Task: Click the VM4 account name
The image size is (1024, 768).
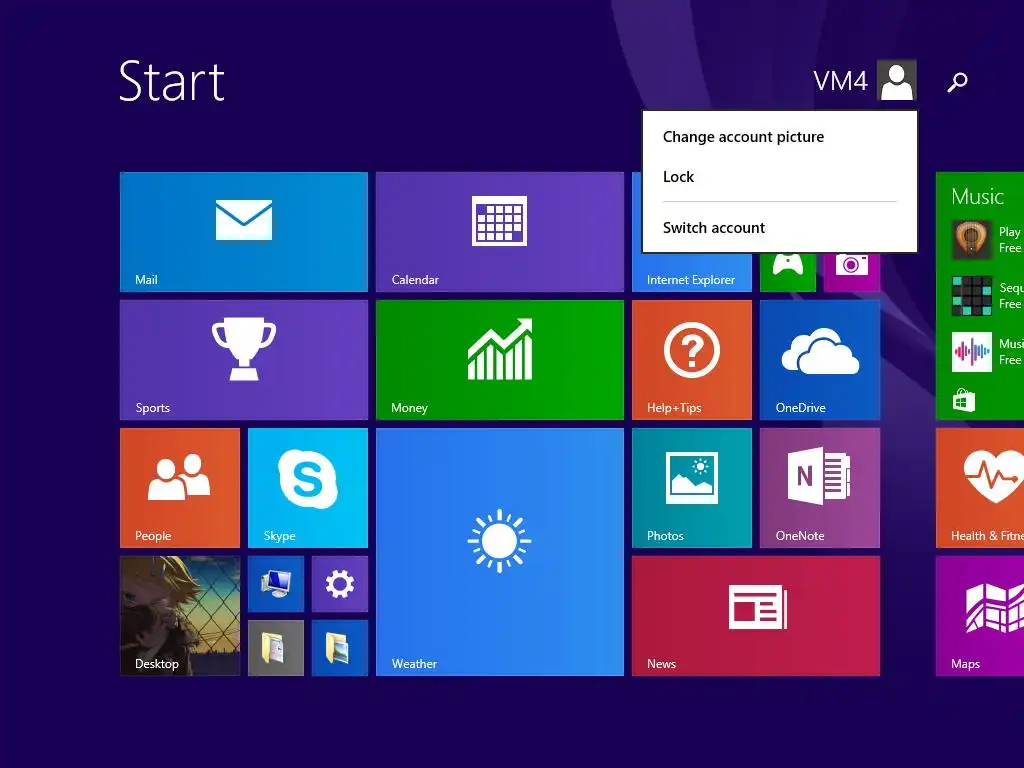Action: click(x=840, y=81)
